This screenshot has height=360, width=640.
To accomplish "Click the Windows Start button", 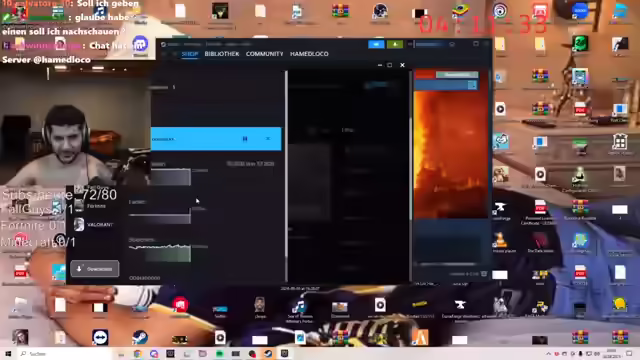I will [8, 354].
